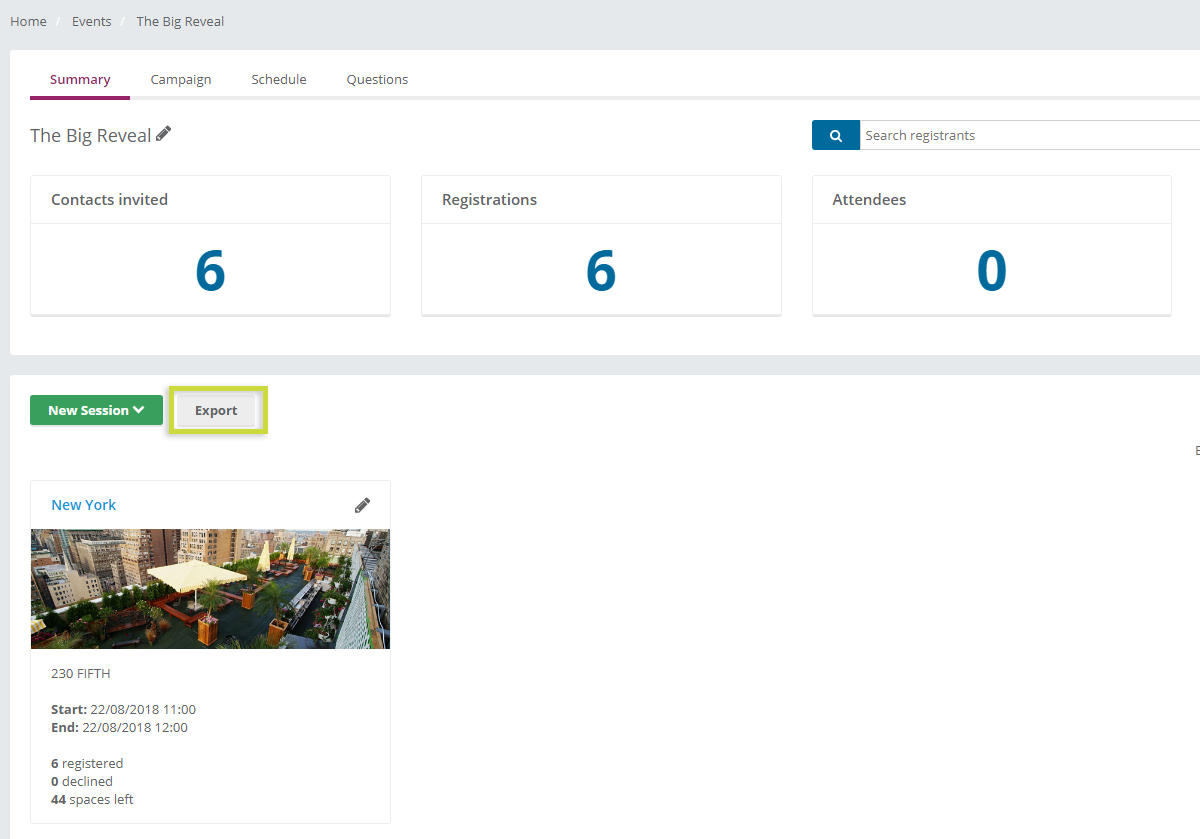
Task: Click the End 22/08/2018 12:00 text
Action: coord(119,727)
